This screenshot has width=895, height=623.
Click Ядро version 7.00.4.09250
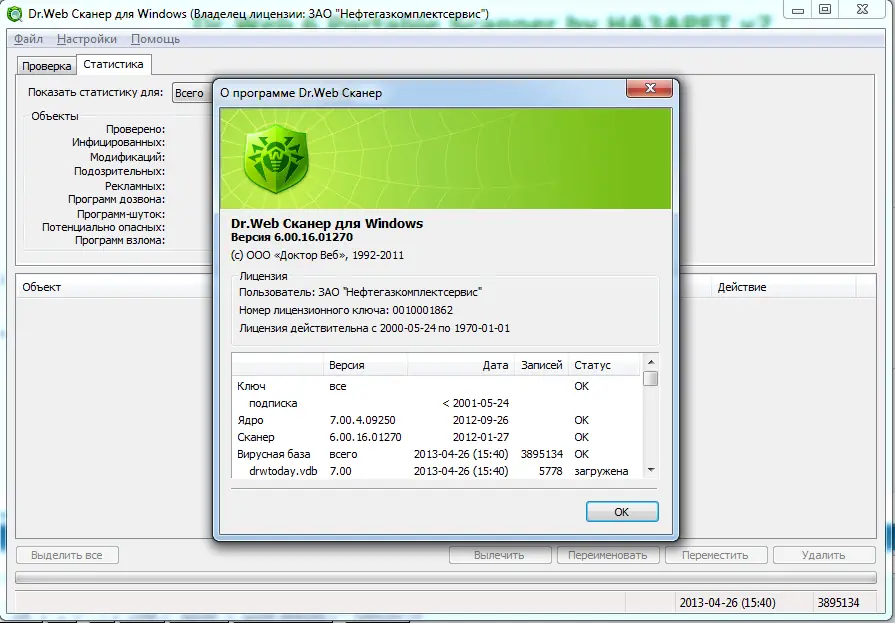pos(362,420)
